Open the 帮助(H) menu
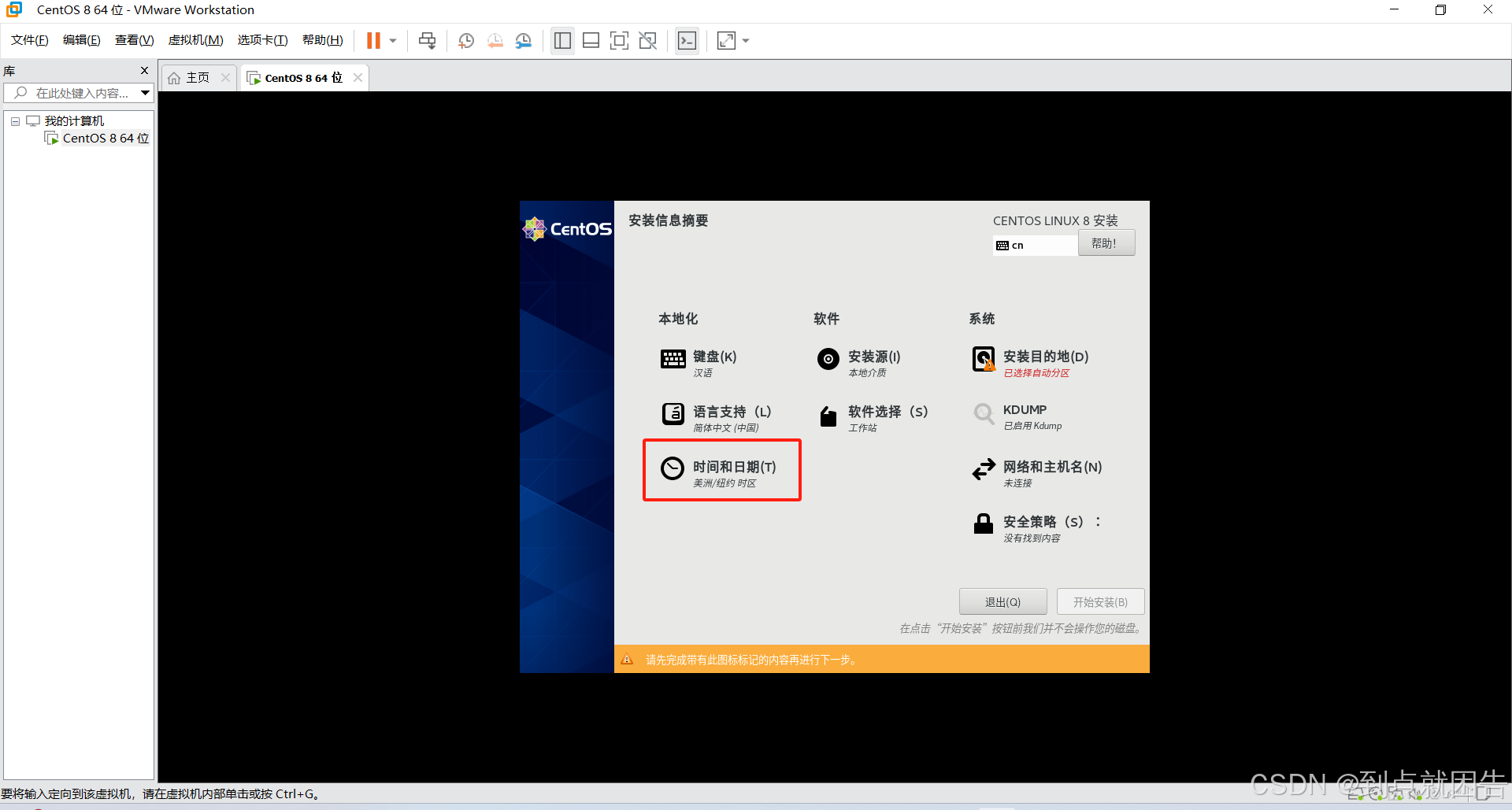The height and width of the screenshot is (810, 1512). click(x=323, y=40)
